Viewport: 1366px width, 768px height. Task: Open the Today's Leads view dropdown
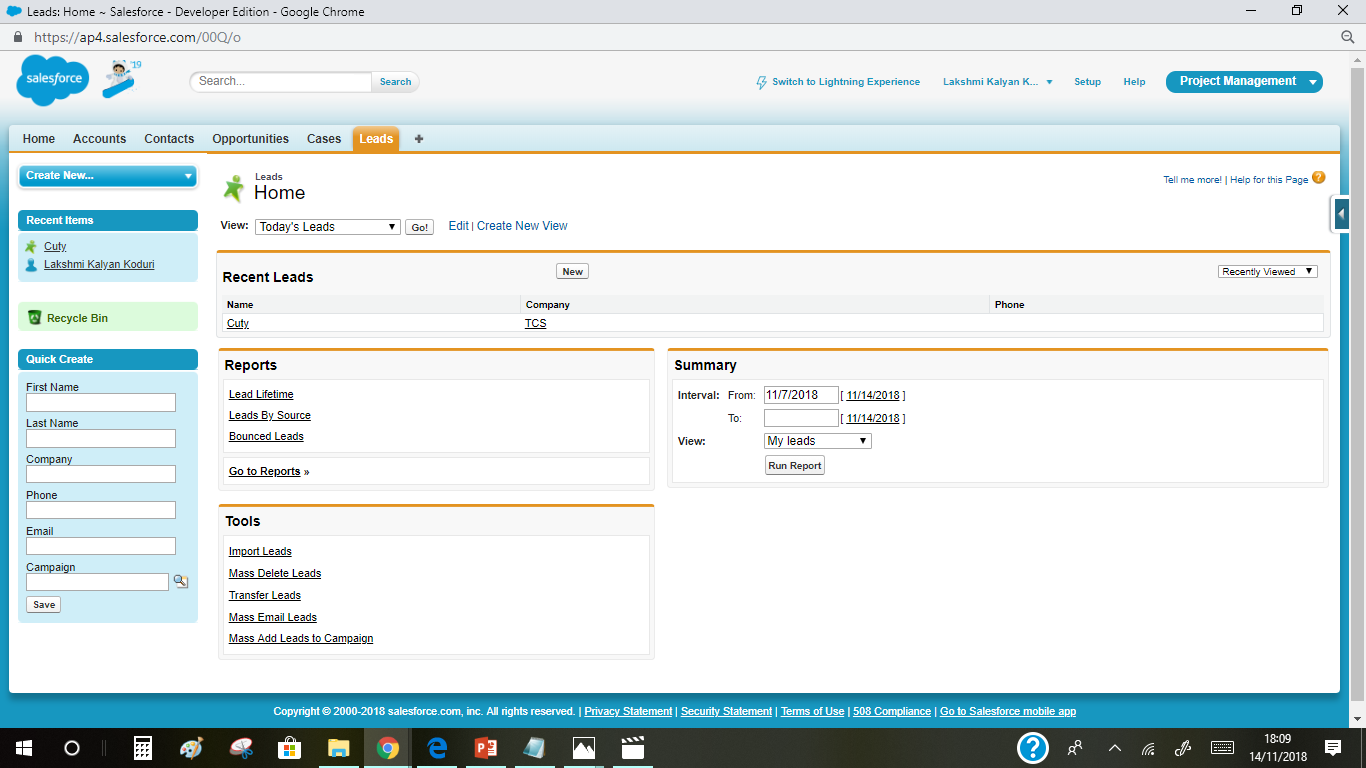click(x=327, y=227)
